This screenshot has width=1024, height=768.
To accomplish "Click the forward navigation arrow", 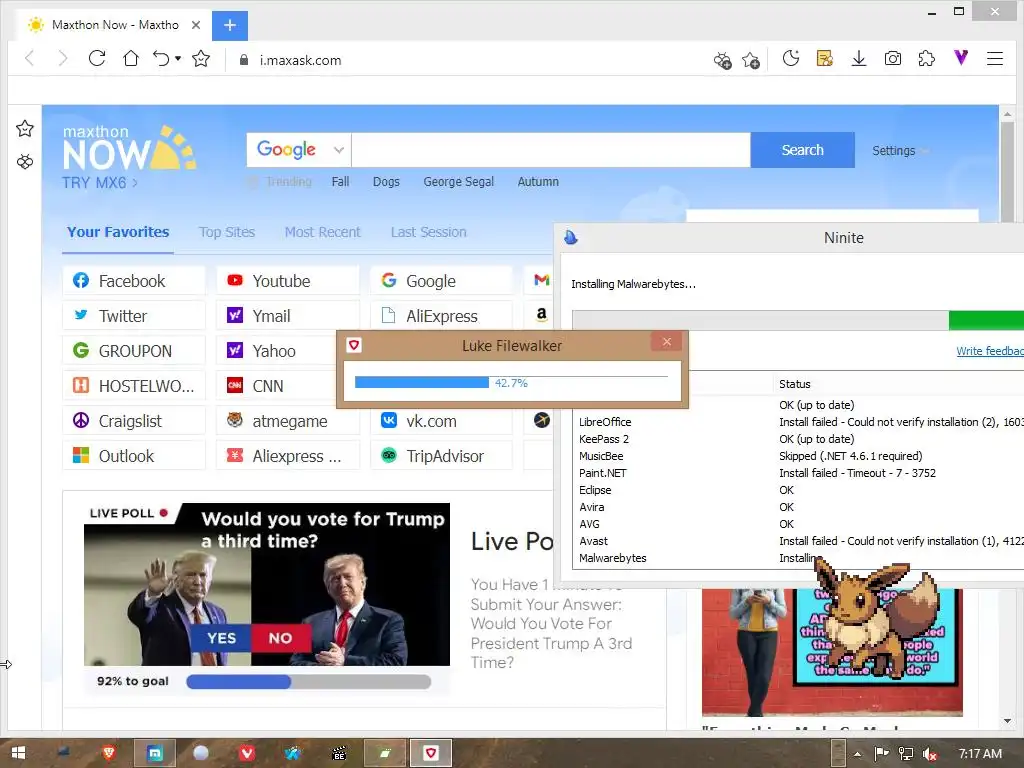I will (63, 59).
